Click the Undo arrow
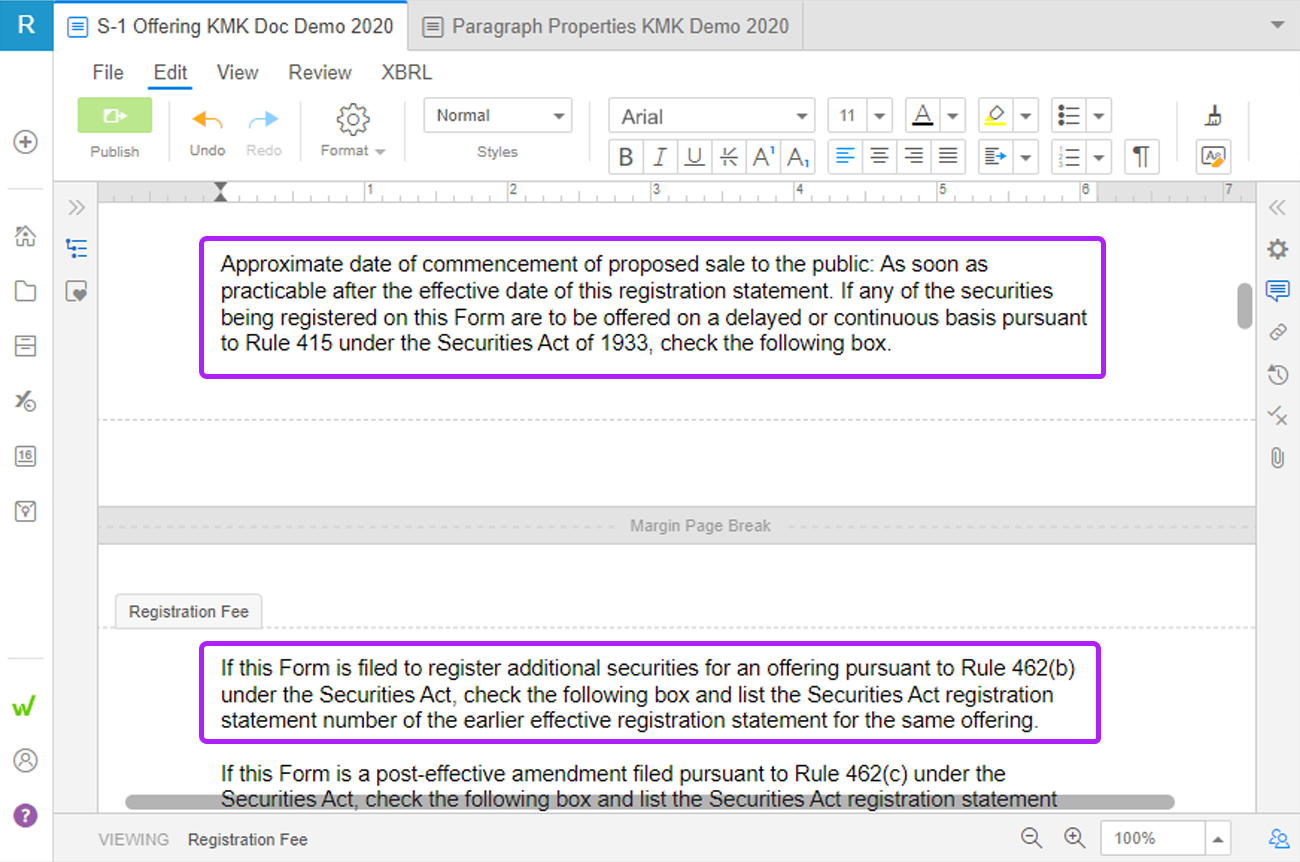 pos(207,120)
